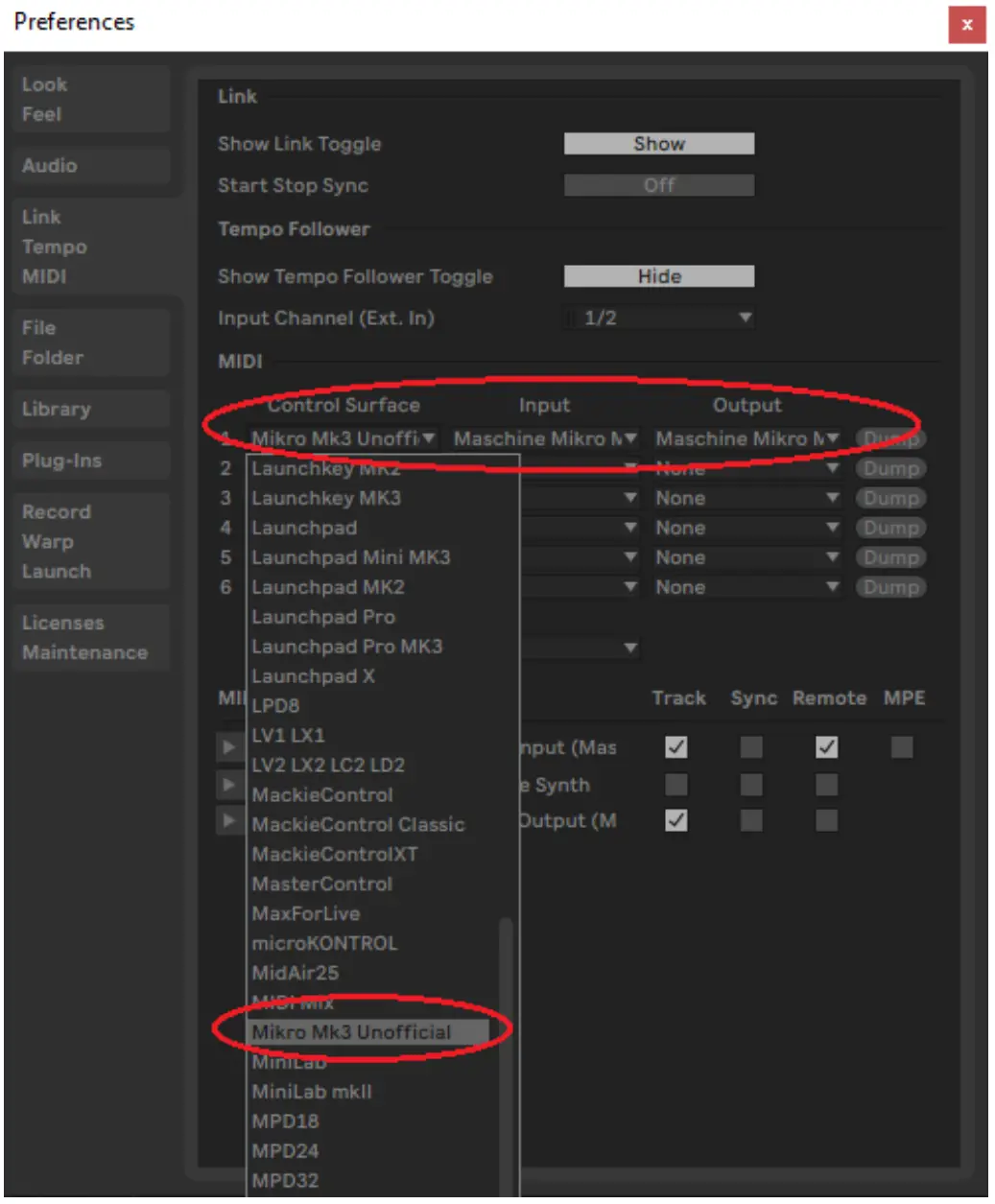Enable MPE for the first MIDI port

pyautogui.click(x=901, y=747)
